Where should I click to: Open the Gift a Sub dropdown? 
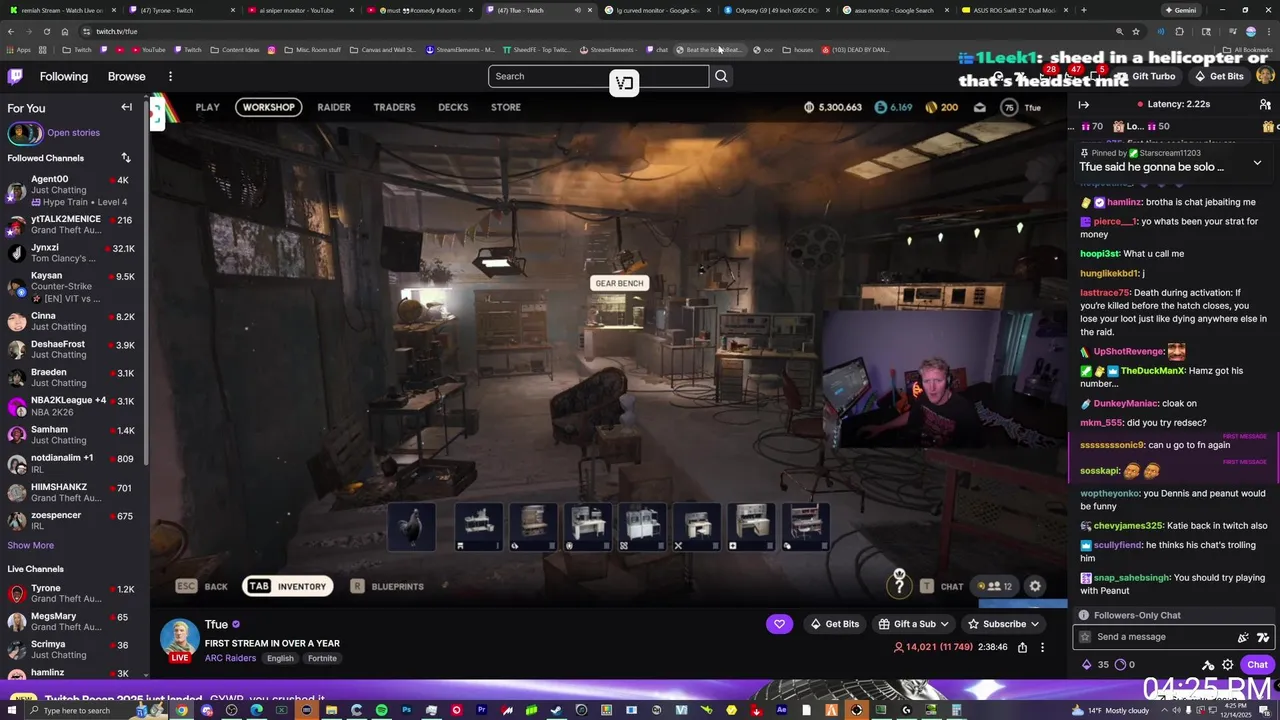coord(915,624)
